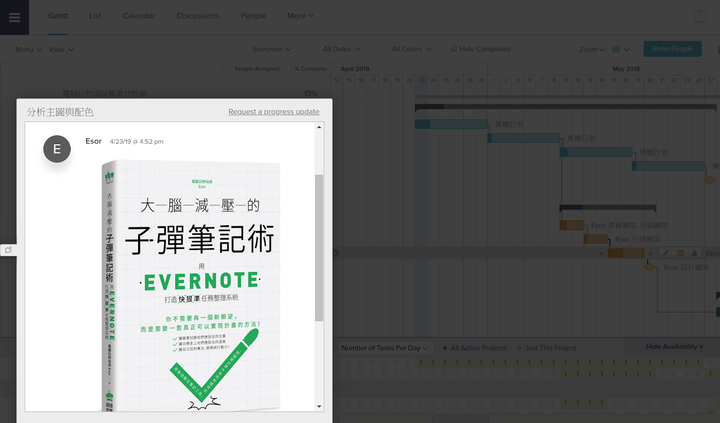Click the orange color swatch in the task row toolbar
Viewport: 720px width, 423px height.
pos(681,253)
